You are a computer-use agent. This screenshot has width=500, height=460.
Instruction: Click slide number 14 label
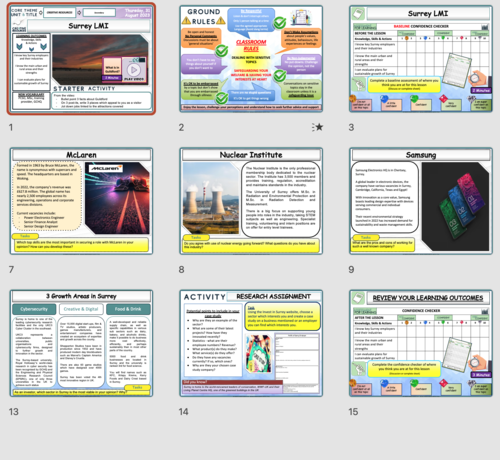click(184, 412)
